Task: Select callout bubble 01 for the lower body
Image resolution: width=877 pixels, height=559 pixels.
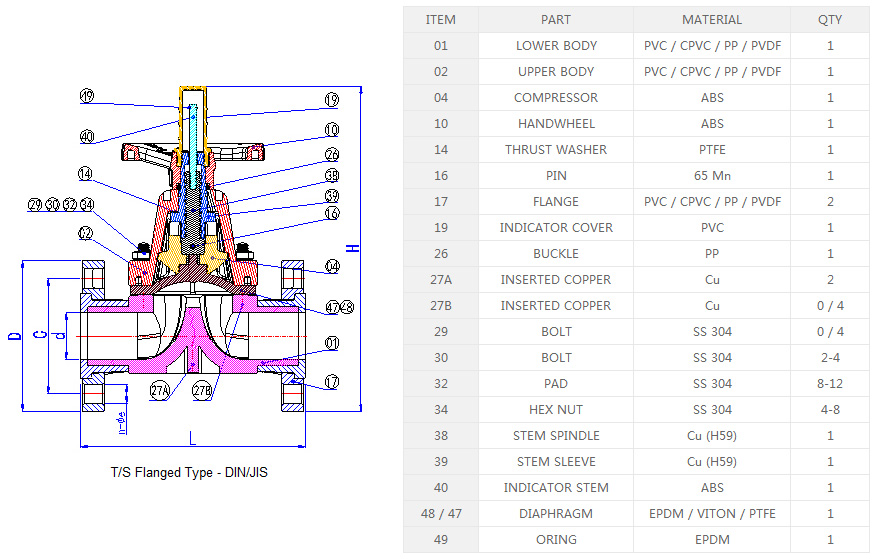Action: pos(331,343)
